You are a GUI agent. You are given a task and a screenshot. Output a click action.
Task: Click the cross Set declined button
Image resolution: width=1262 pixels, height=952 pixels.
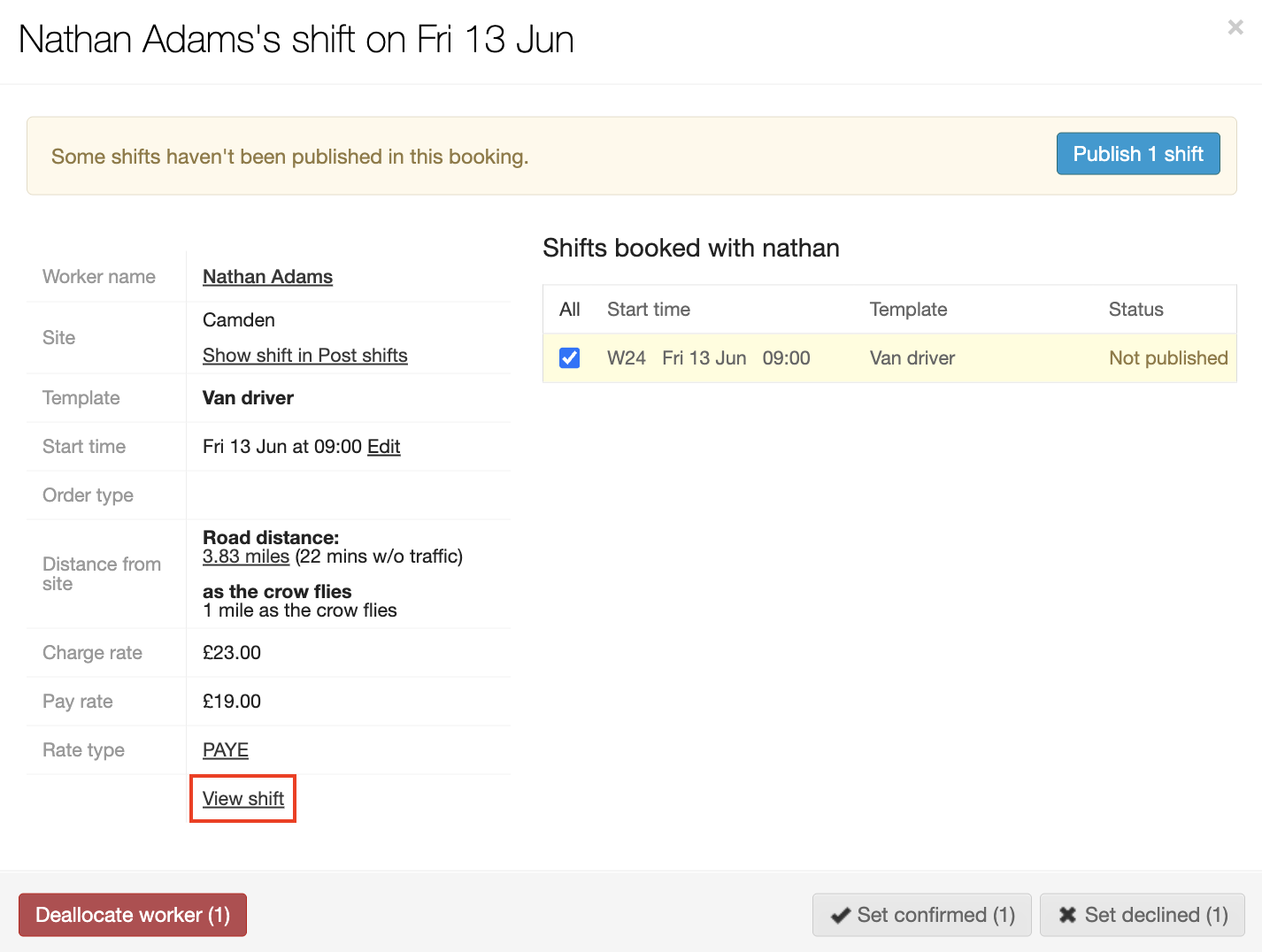[x=1142, y=915]
